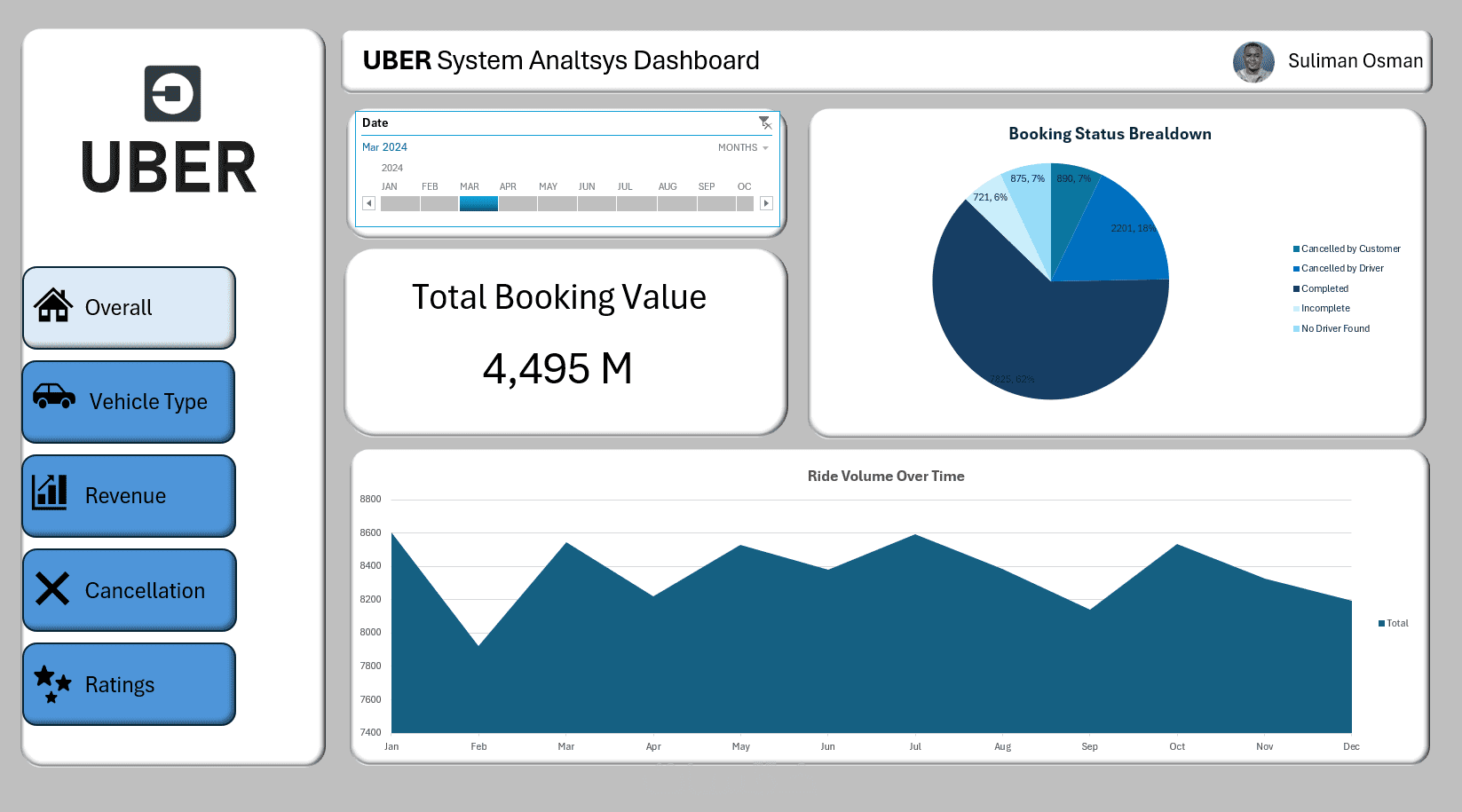Click the bar chart icon on Revenue

tap(50, 492)
